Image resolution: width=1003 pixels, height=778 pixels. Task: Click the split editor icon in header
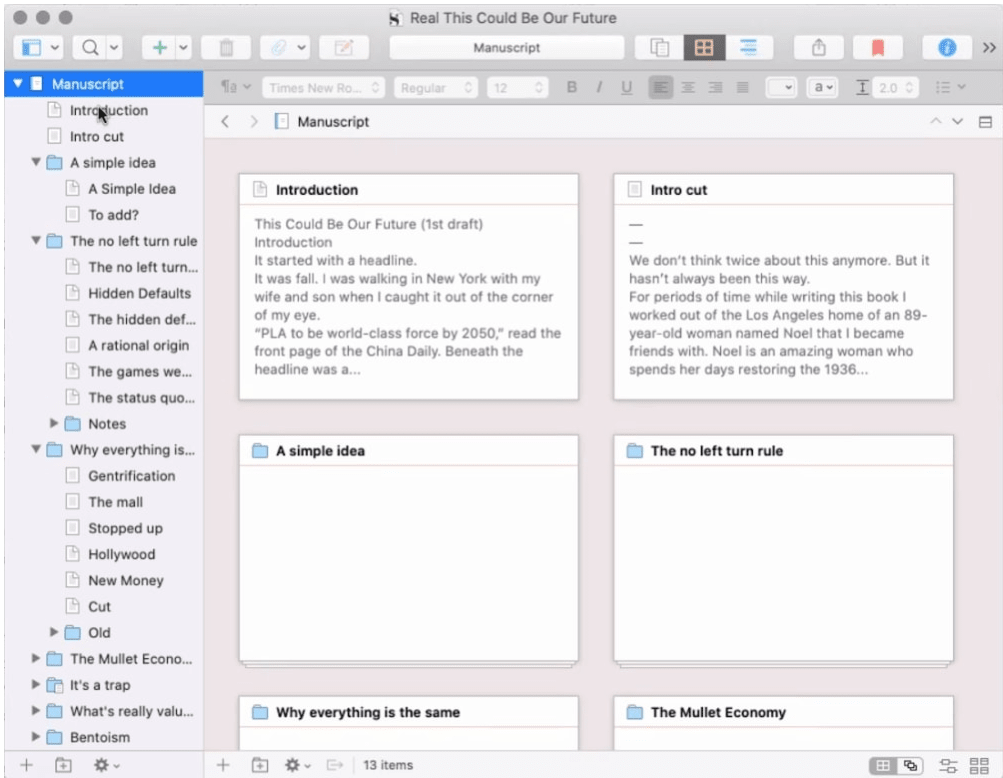pos(985,122)
